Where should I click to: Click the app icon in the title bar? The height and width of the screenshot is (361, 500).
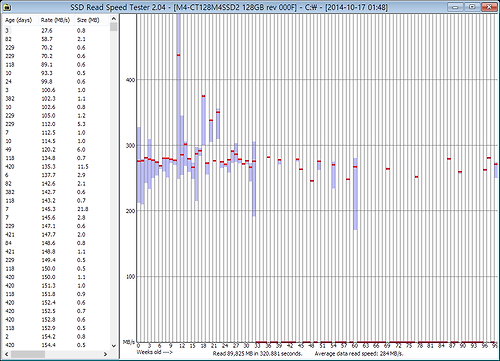(7, 7)
